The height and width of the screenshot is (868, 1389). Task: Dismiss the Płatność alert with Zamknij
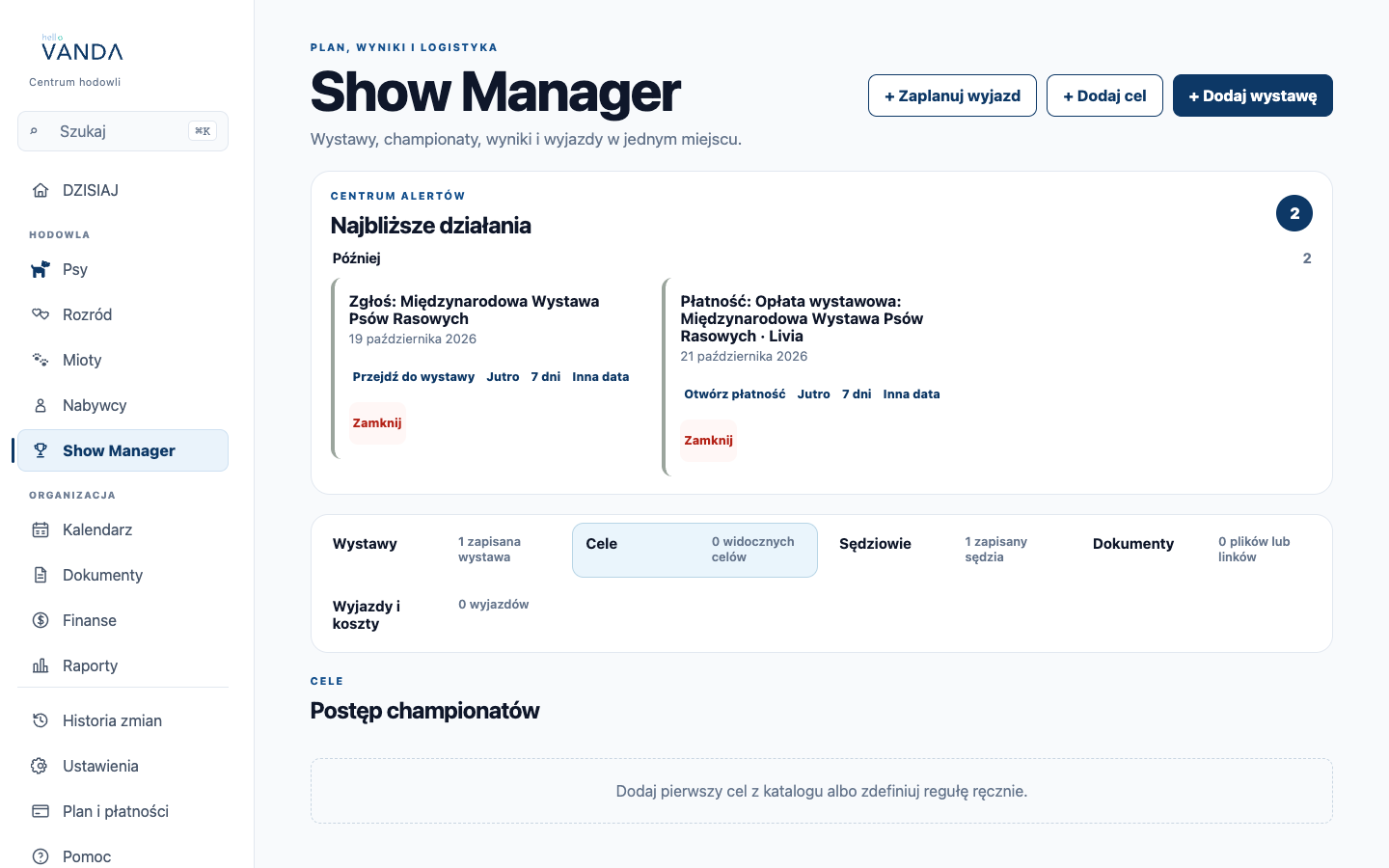pyautogui.click(x=709, y=441)
